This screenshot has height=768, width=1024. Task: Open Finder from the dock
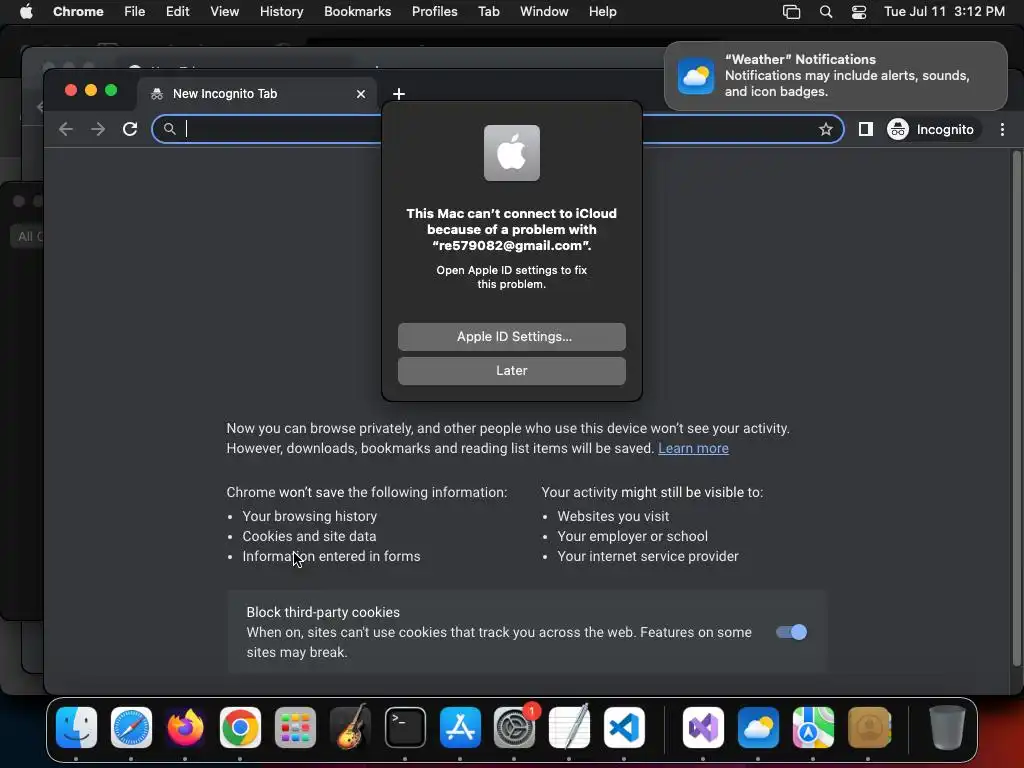[x=76, y=727]
